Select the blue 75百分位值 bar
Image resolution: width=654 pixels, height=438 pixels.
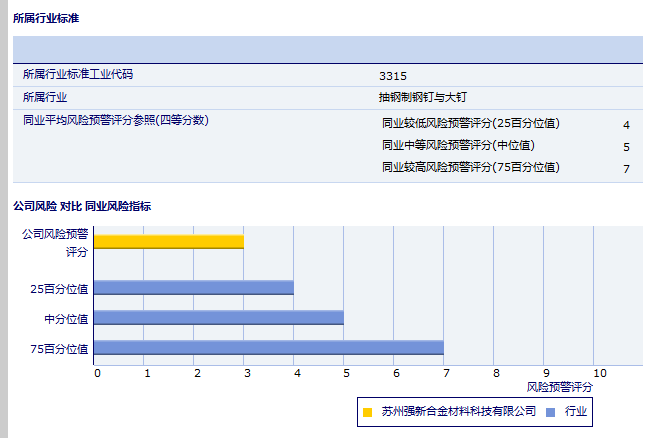(268, 348)
